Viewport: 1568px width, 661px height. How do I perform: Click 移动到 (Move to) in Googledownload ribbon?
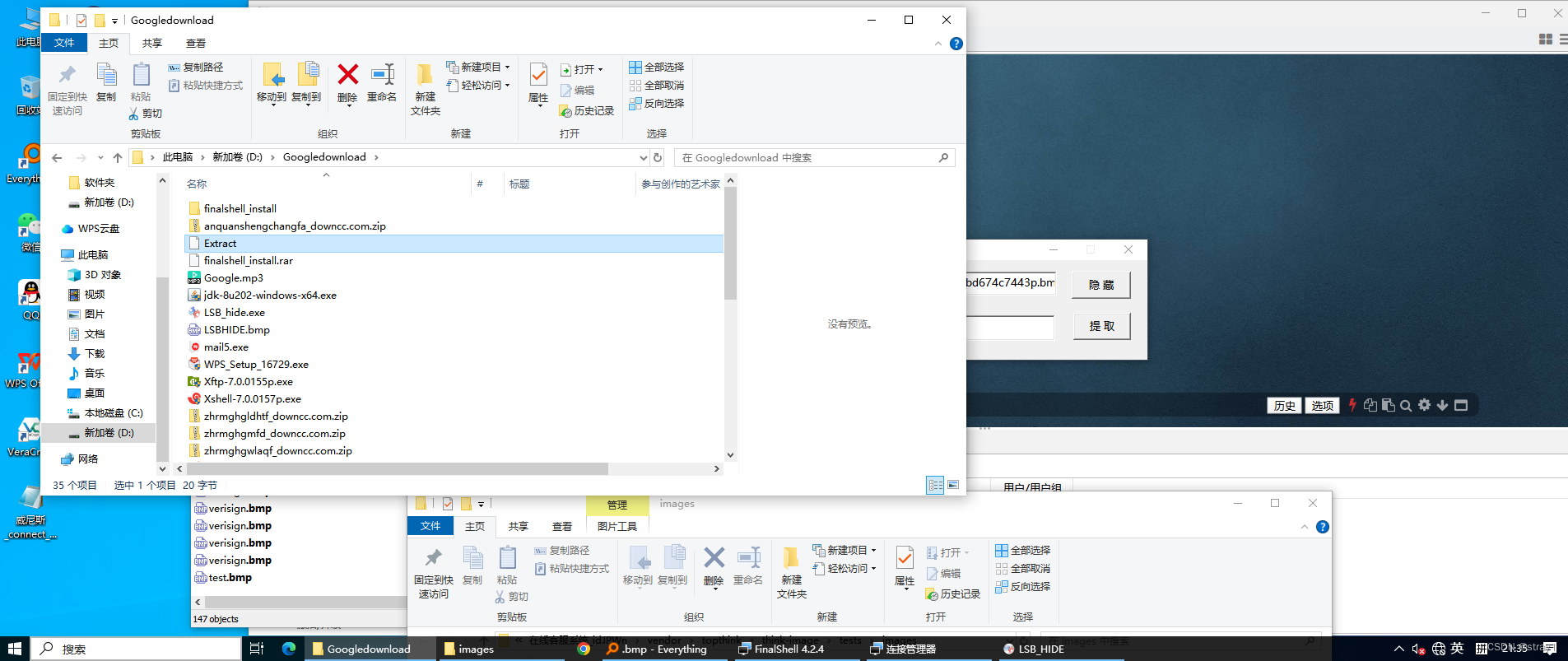coord(272,82)
